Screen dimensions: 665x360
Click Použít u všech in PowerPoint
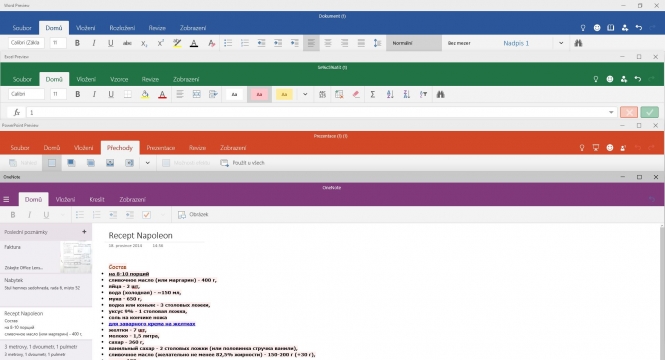(x=243, y=163)
